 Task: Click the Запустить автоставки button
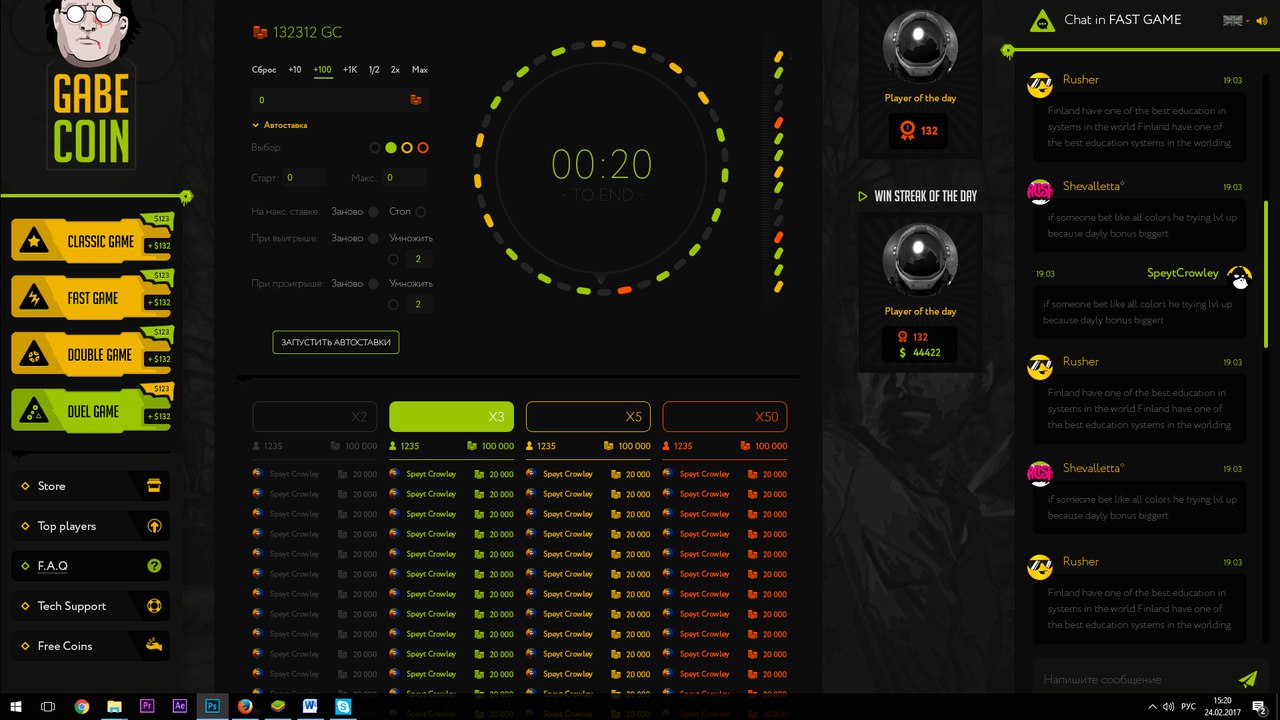tap(336, 342)
